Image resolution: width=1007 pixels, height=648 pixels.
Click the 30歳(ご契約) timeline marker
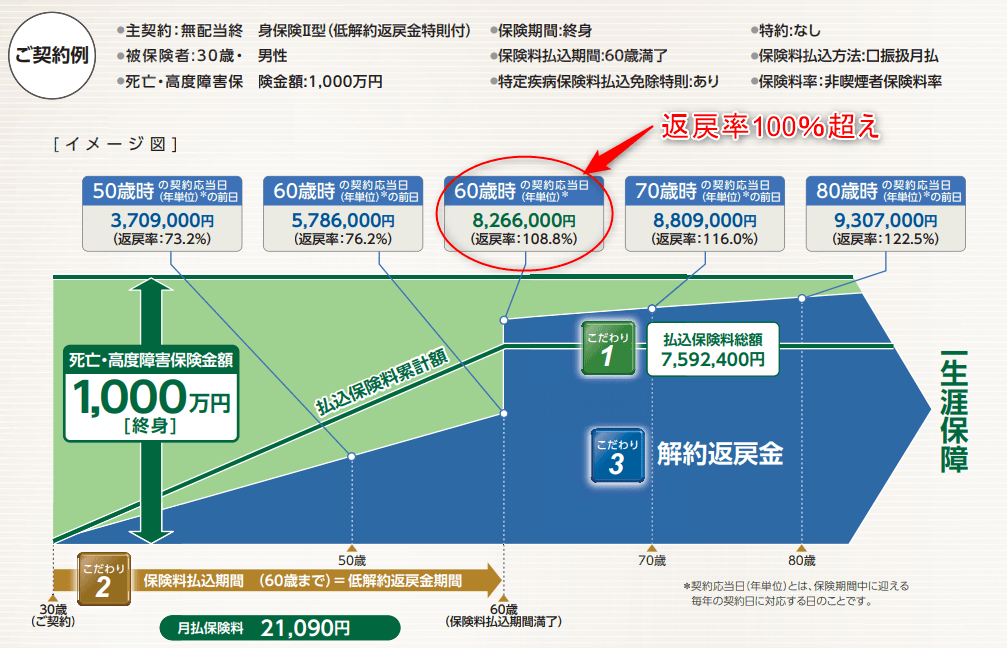point(53,611)
